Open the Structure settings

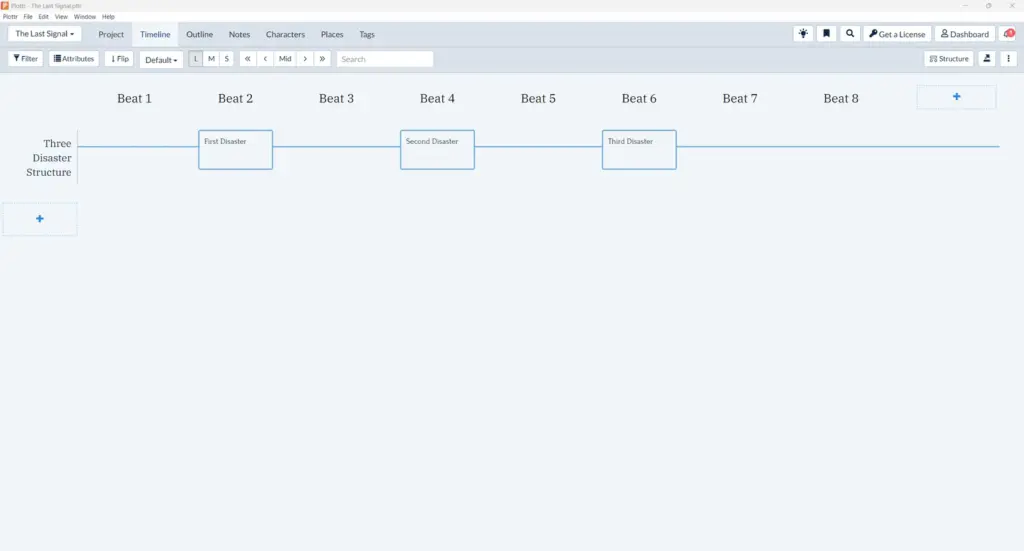point(949,59)
